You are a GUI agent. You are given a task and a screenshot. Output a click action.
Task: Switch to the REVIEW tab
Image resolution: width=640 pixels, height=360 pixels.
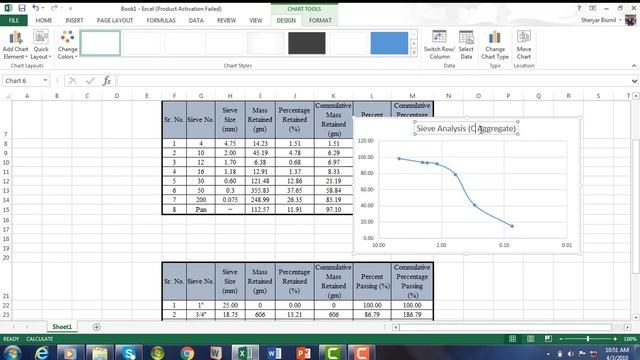point(226,20)
